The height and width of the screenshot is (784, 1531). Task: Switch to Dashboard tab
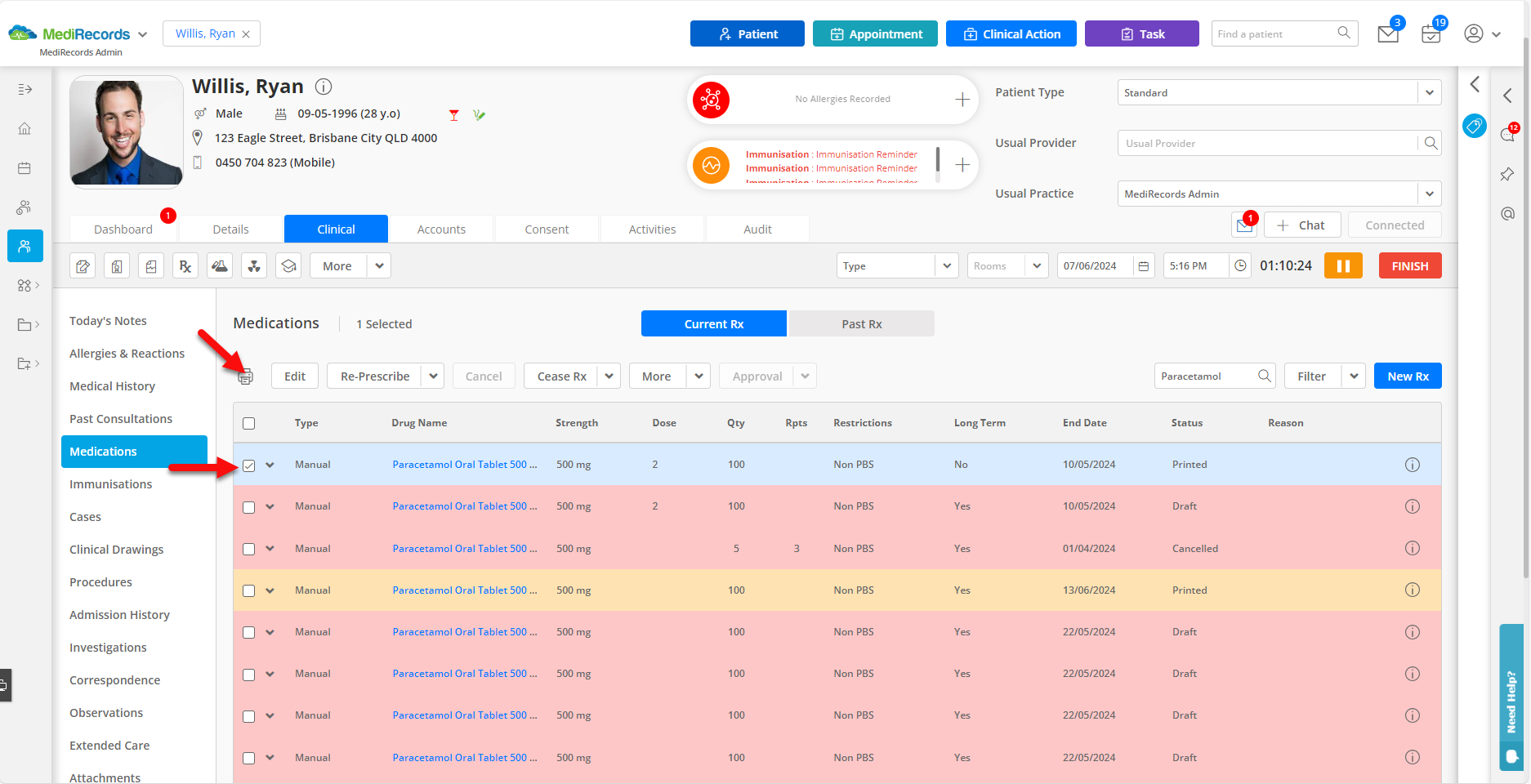[123, 229]
